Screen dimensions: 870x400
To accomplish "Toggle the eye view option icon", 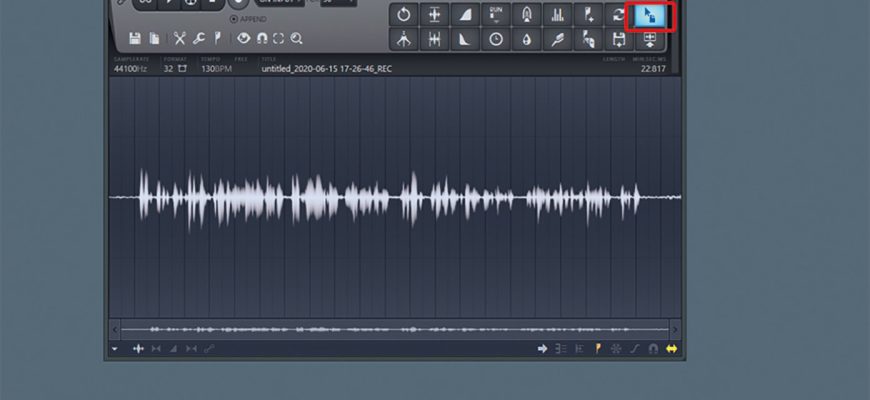I will 243,39.
